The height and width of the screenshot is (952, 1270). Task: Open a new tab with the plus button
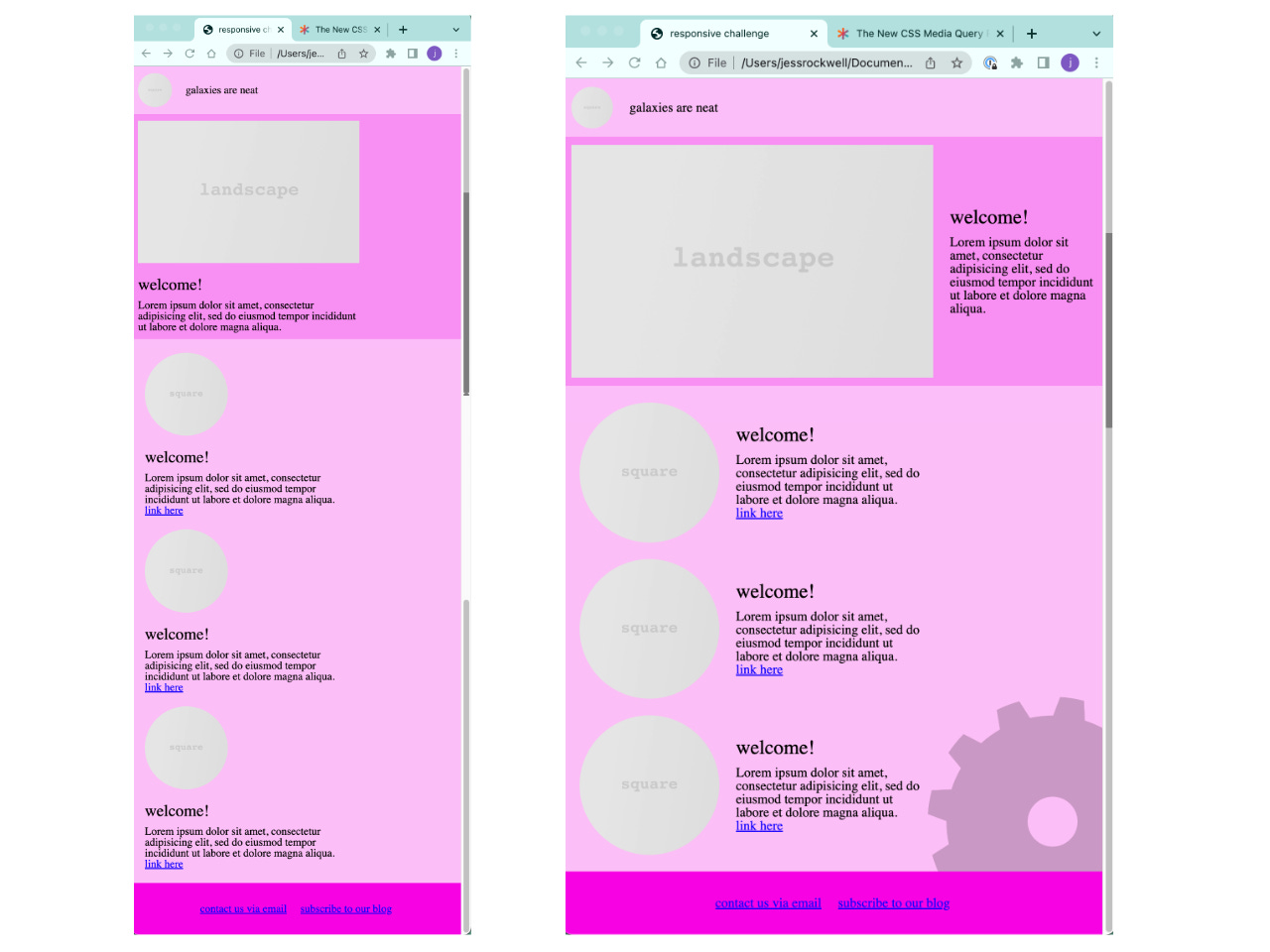[x=1032, y=33]
